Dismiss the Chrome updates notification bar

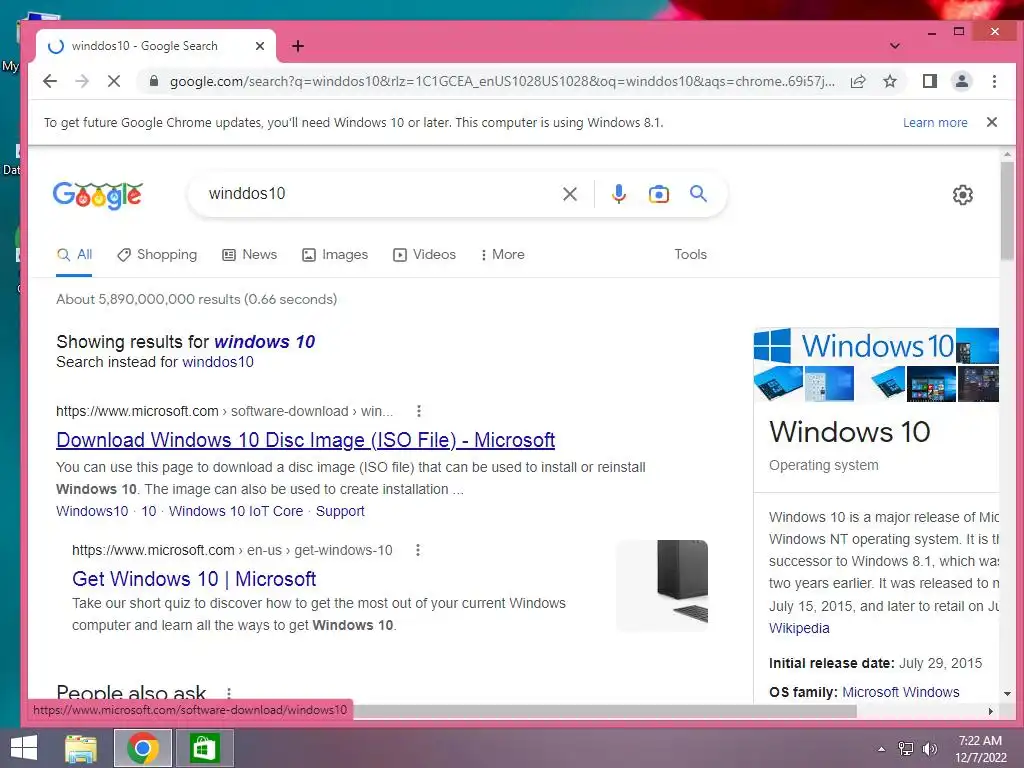pyautogui.click(x=991, y=122)
